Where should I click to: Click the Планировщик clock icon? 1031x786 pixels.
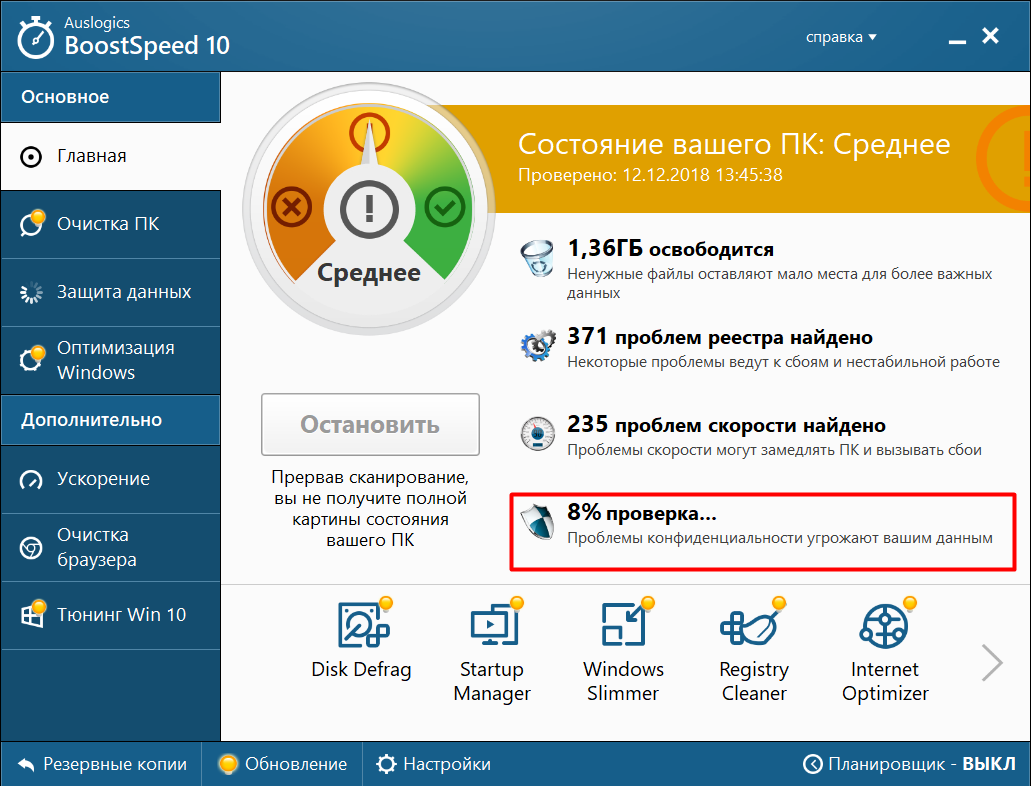tap(812, 764)
